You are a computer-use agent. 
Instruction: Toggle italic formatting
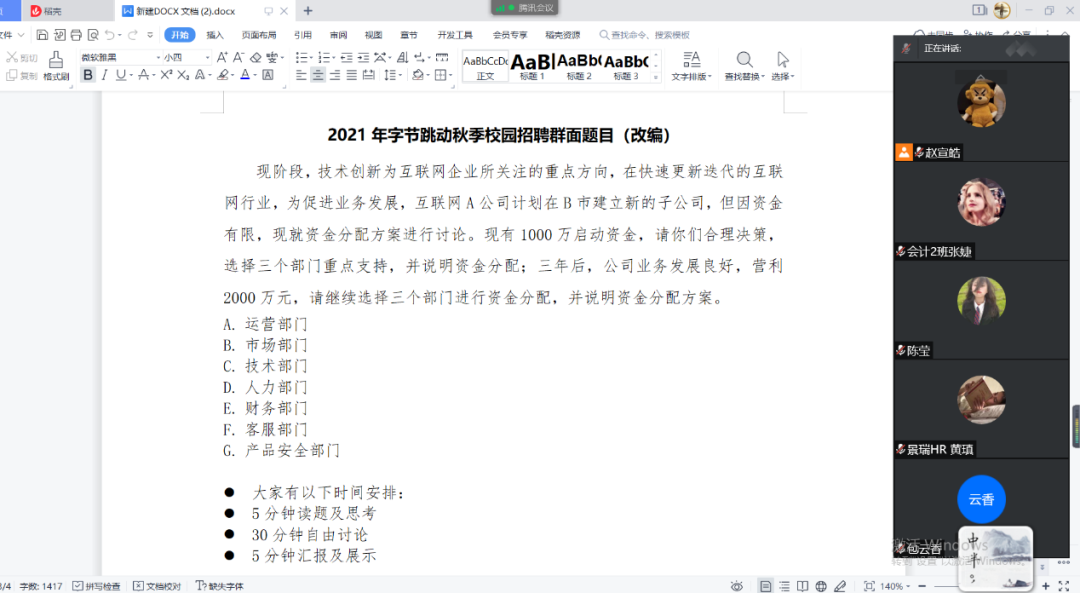[105, 75]
